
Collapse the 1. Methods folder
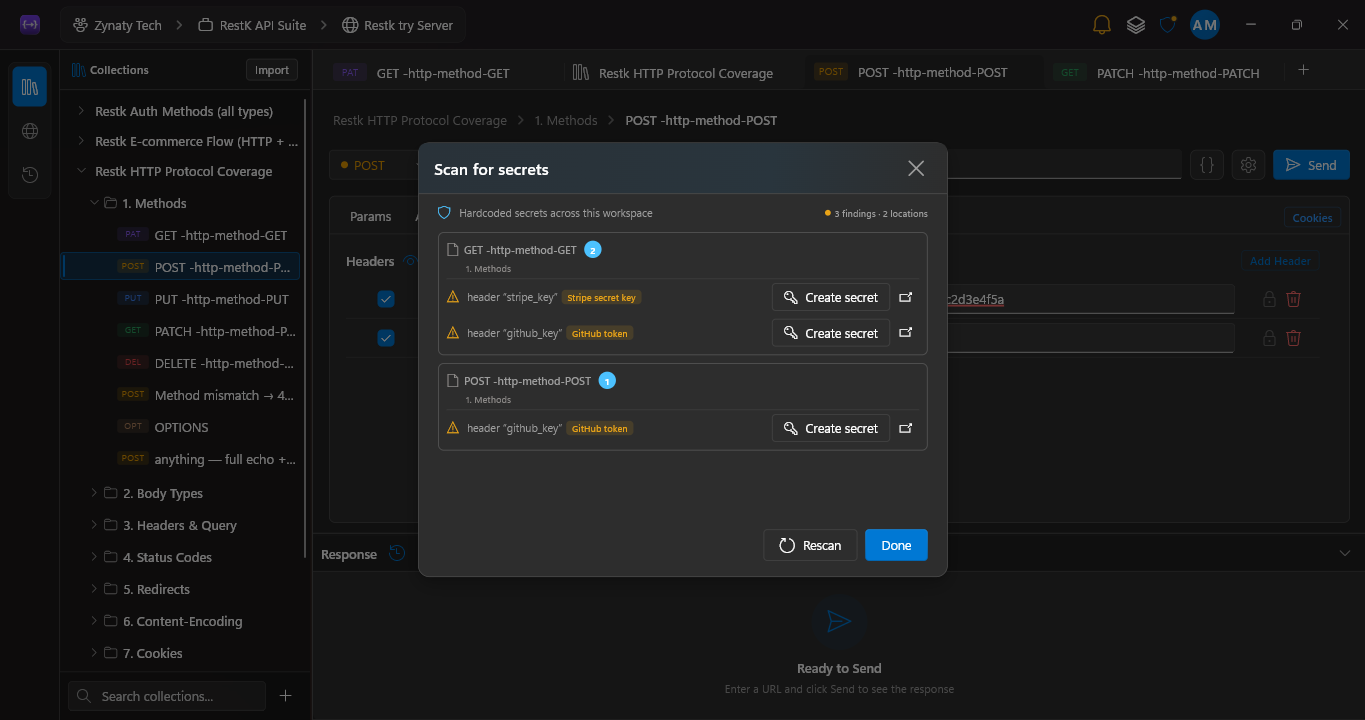(x=94, y=203)
